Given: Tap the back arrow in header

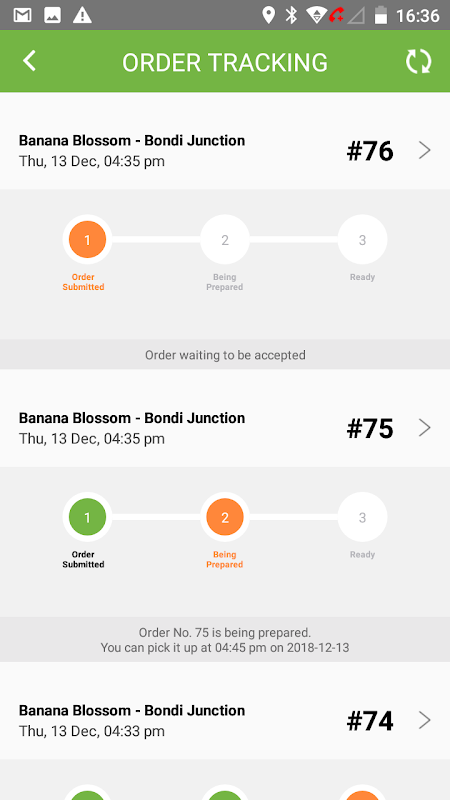Looking at the screenshot, I should 30,61.
